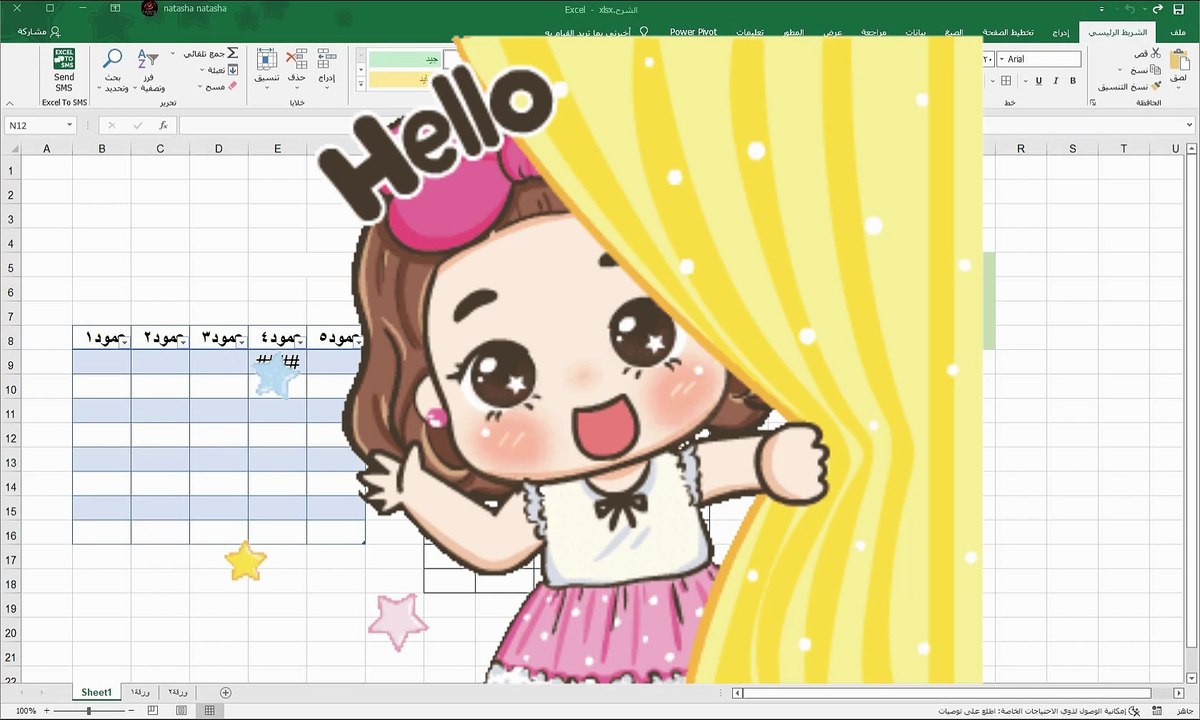Screen dimensions: 1200x720
Task: Toggle Bold formatting B
Action: click(x=1075, y=81)
